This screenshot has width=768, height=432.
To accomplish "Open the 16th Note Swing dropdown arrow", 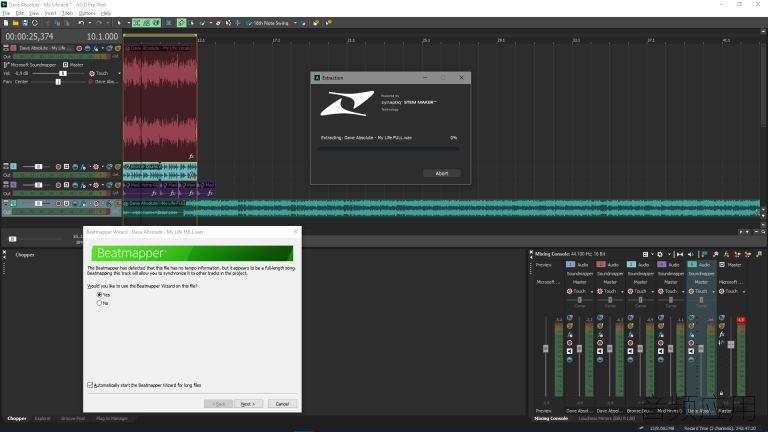I will point(295,23).
